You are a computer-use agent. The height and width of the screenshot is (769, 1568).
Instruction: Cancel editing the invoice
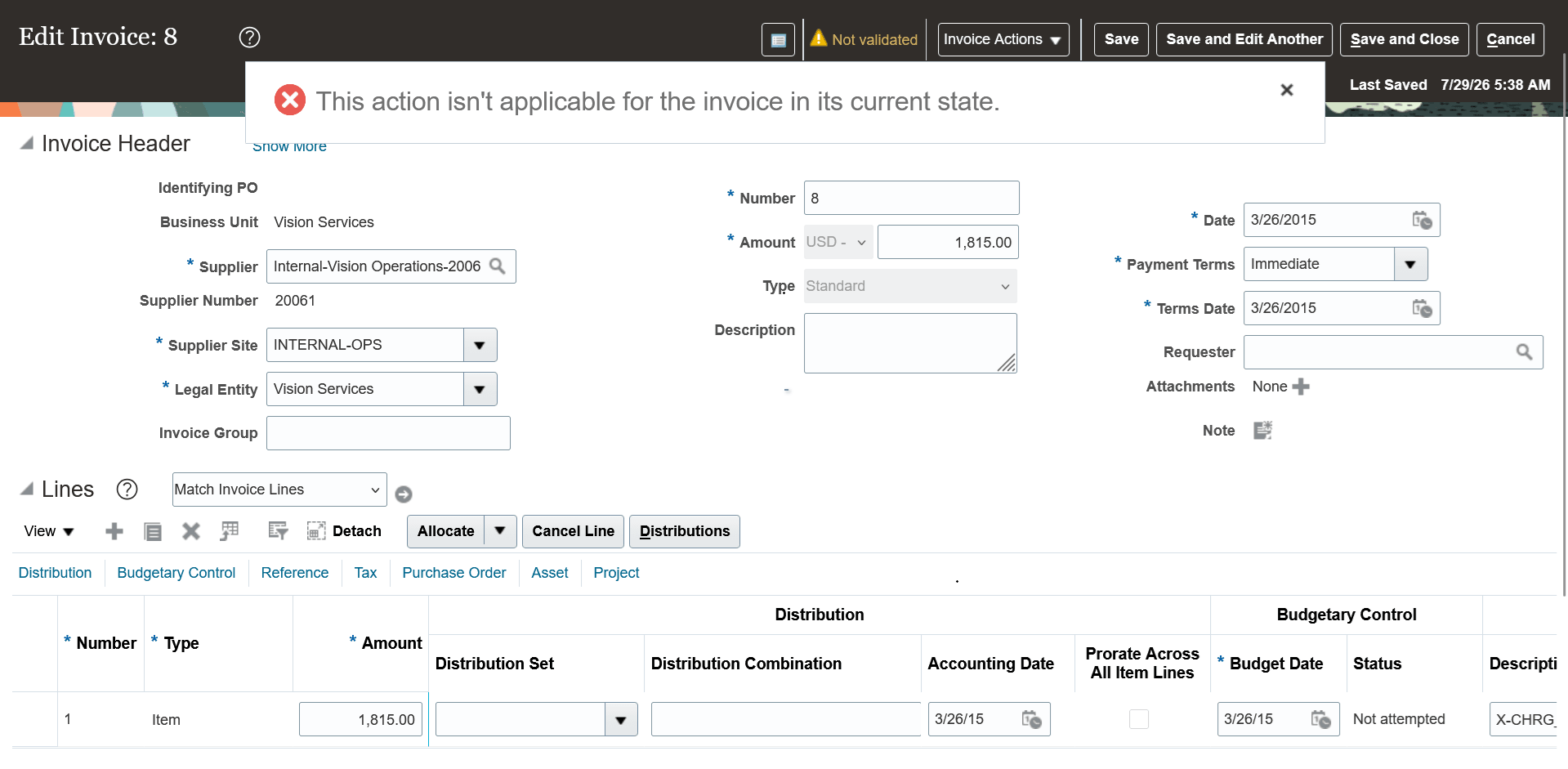[x=1510, y=39]
